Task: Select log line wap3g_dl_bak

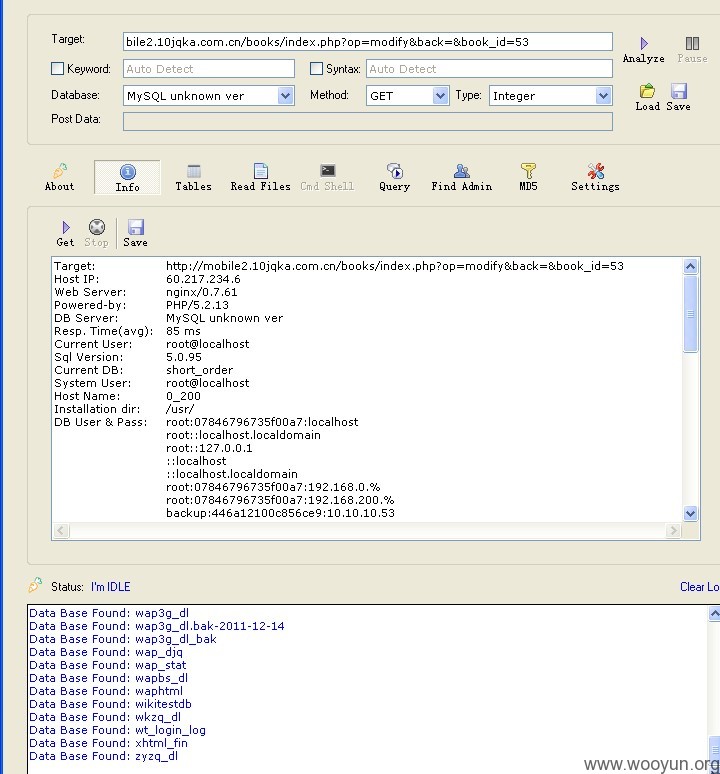Action: pos(123,639)
